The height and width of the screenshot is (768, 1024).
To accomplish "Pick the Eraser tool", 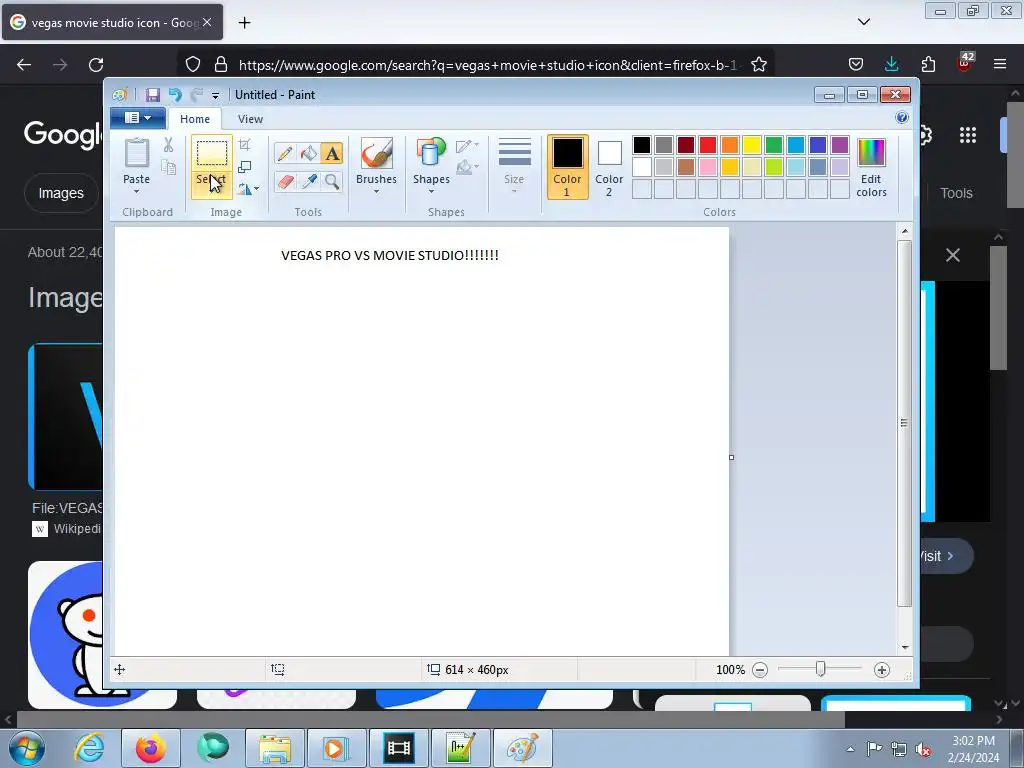I will 285,181.
